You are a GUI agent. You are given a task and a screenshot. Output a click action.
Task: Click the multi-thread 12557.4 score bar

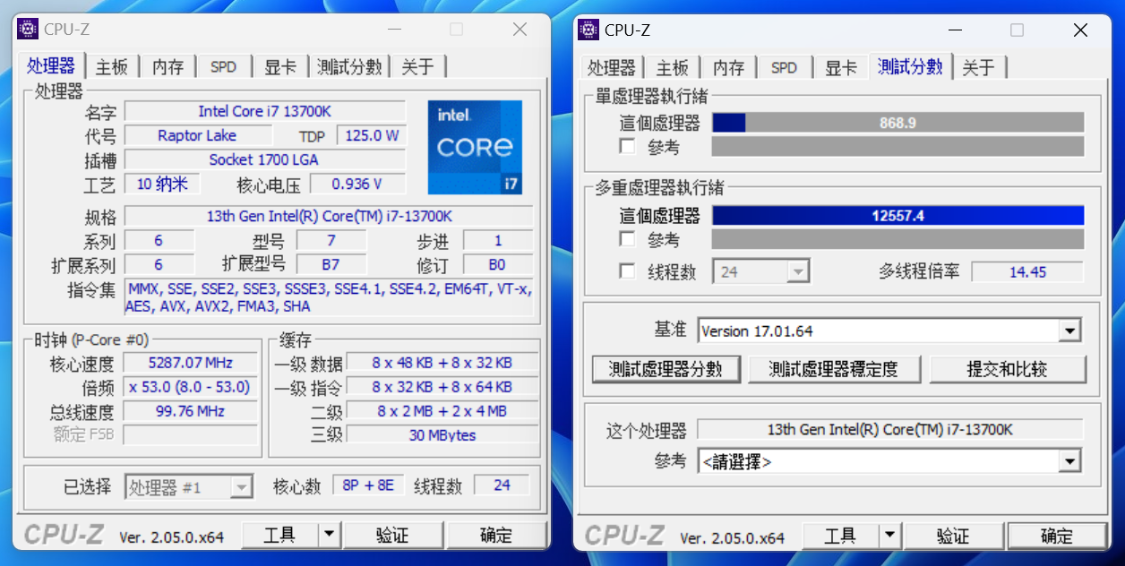point(898,215)
